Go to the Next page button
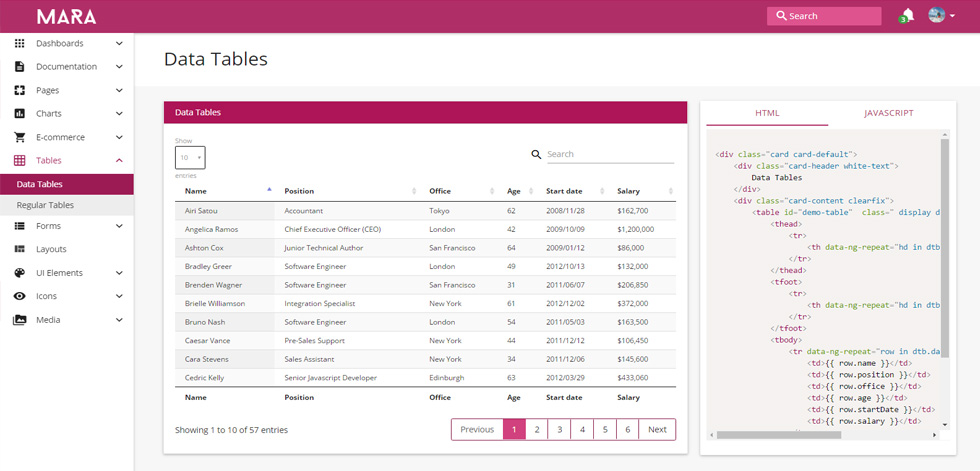This screenshot has width=980, height=471. click(x=657, y=429)
